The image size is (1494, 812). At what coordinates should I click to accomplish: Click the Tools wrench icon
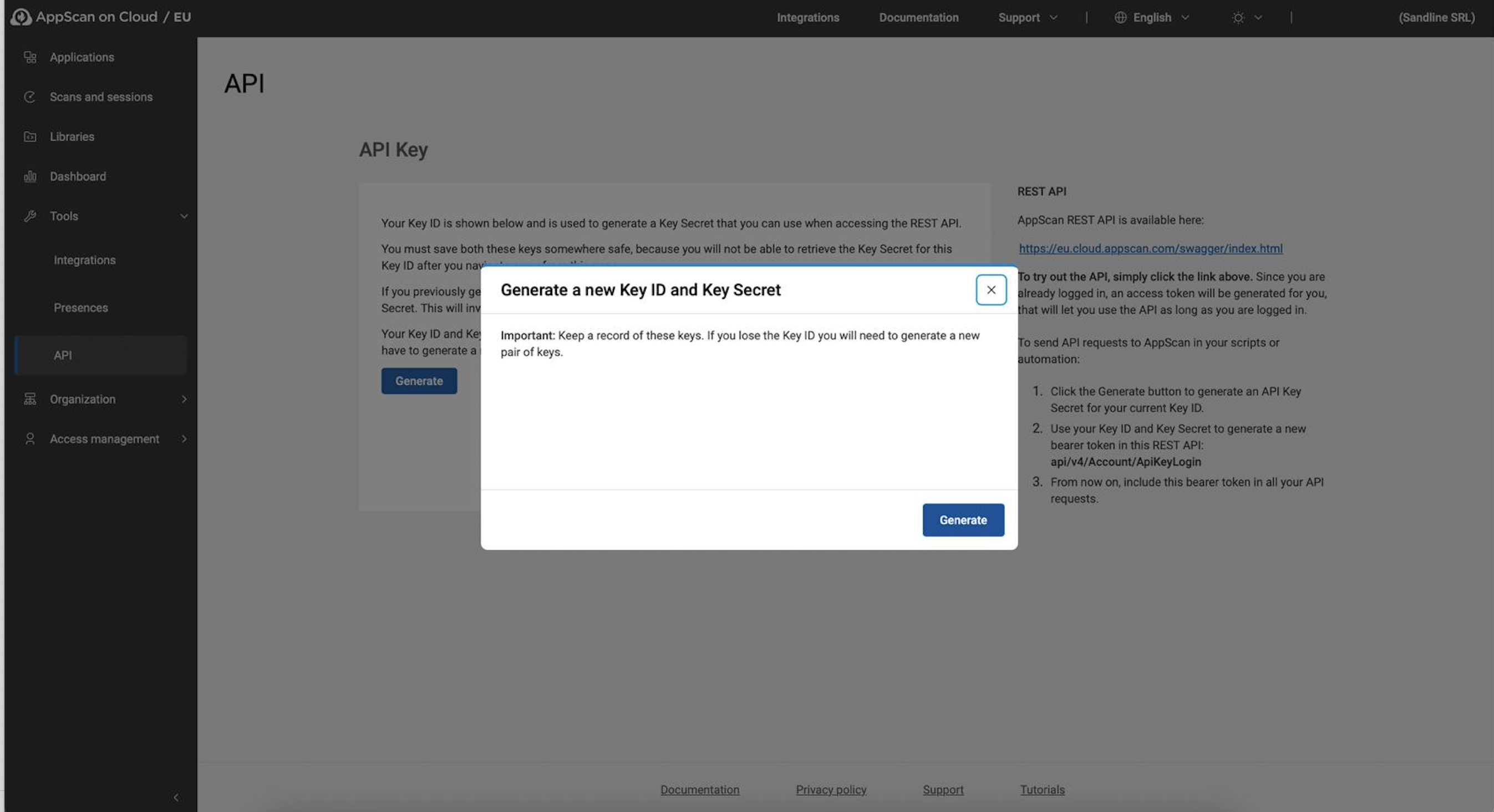click(x=30, y=216)
